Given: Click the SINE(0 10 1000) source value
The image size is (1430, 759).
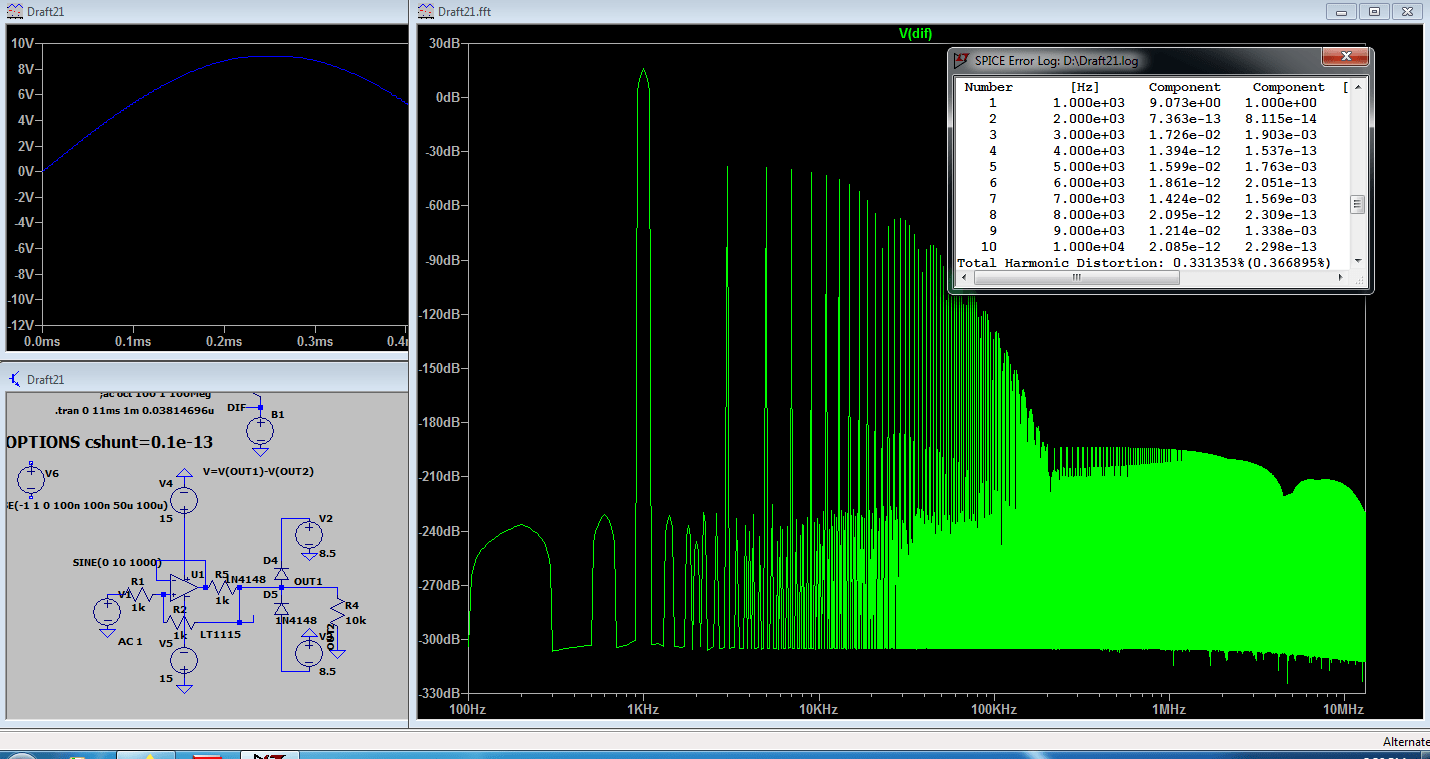Looking at the screenshot, I should tap(117, 561).
